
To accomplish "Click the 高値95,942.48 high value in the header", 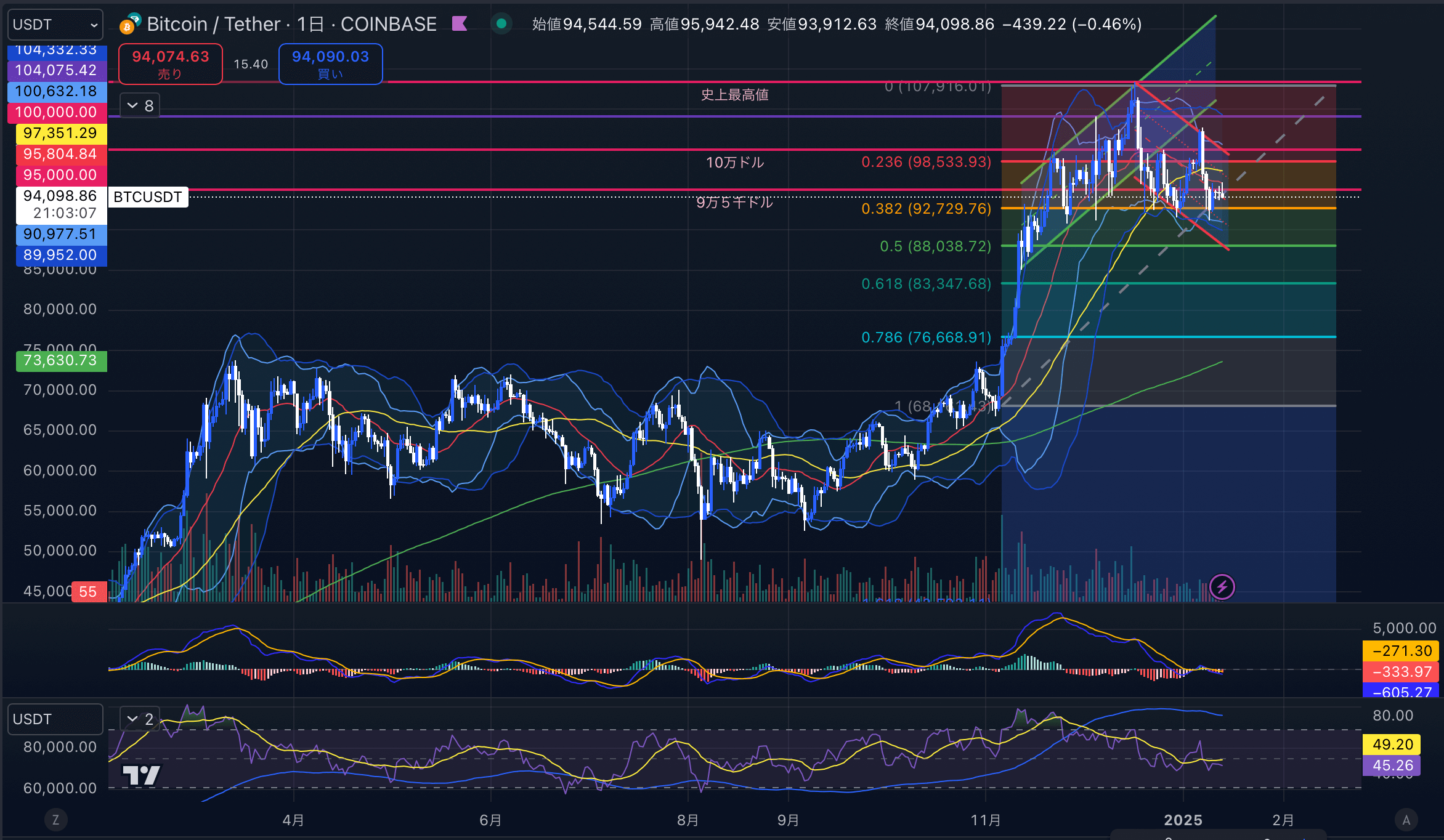I will pos(705,24).
